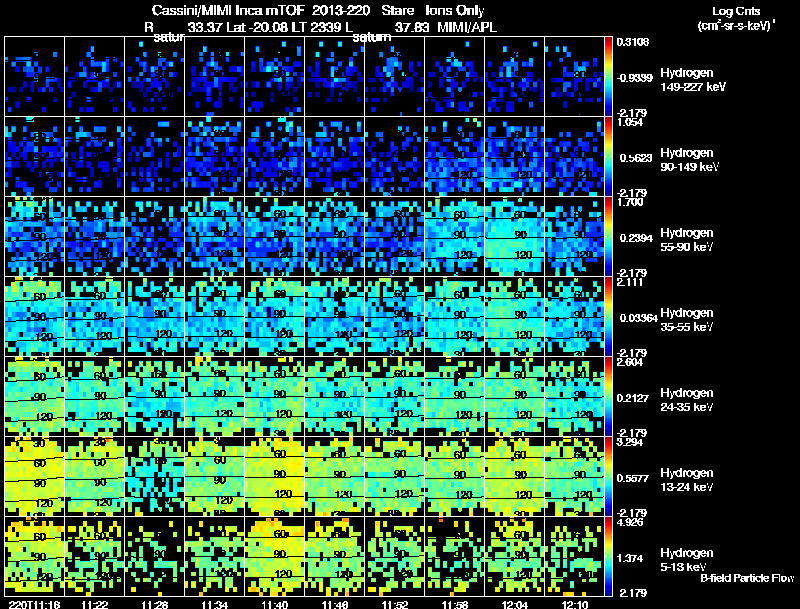800x609 pixels.
Task: Click the 1.054 color scale value
Action: click(631, 122)
